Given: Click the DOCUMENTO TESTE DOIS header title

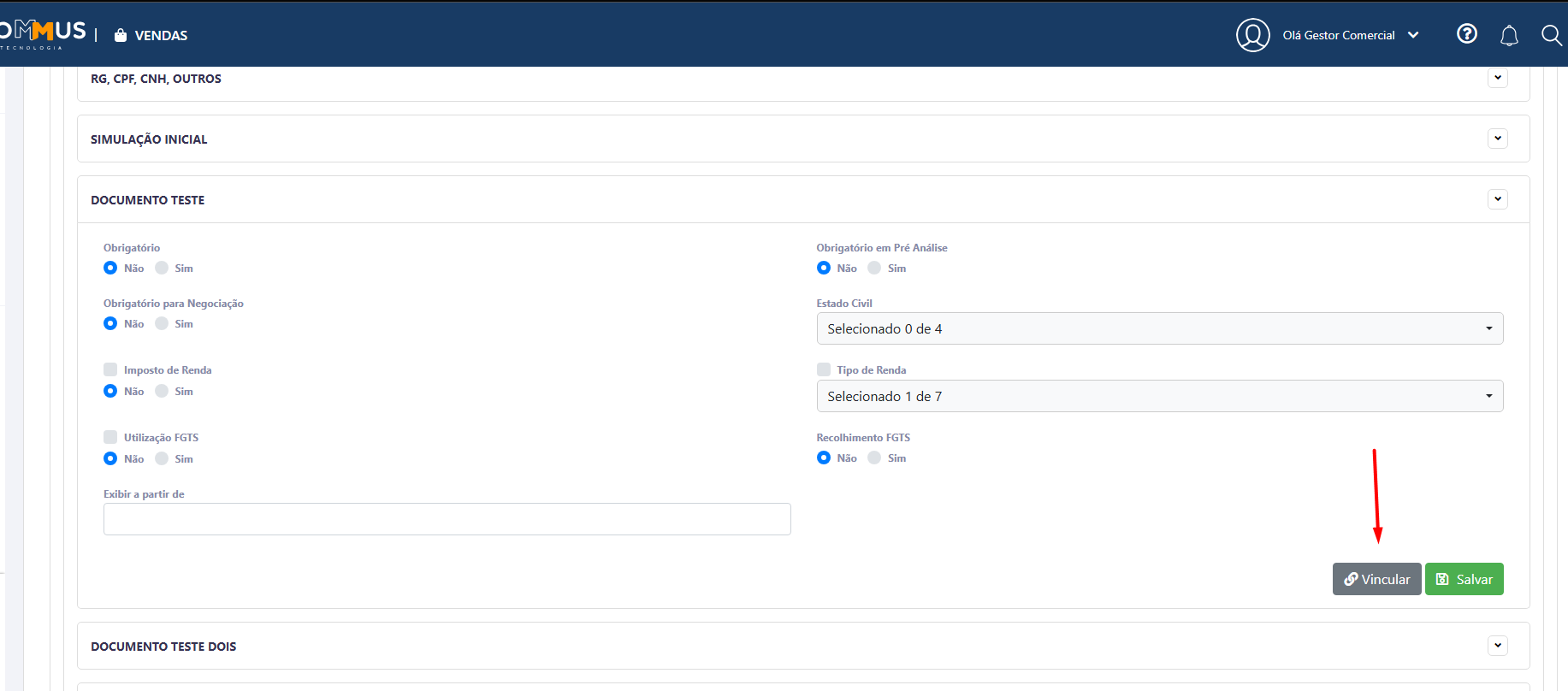Looking at the screenshot, I should coord(163,647).
